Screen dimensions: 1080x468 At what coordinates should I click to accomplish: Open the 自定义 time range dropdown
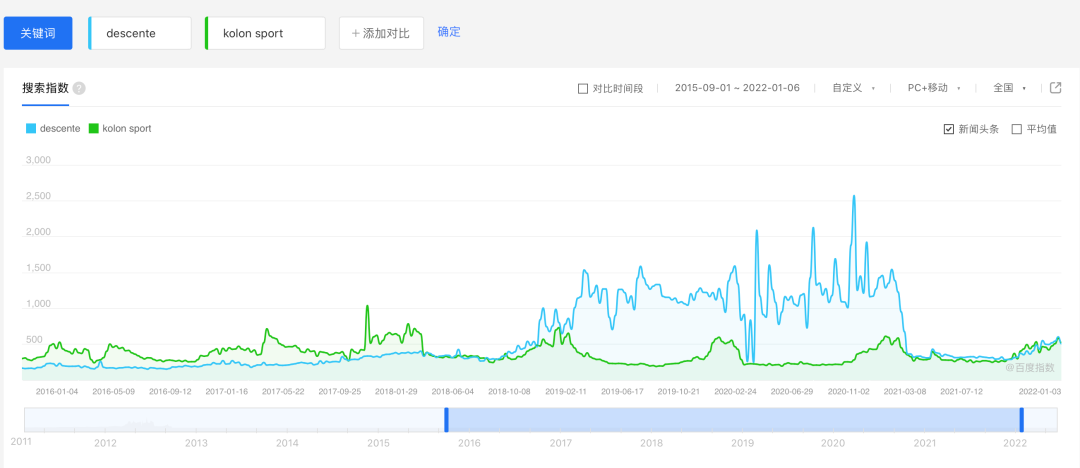pyautogui.click(x=853, y=88)
